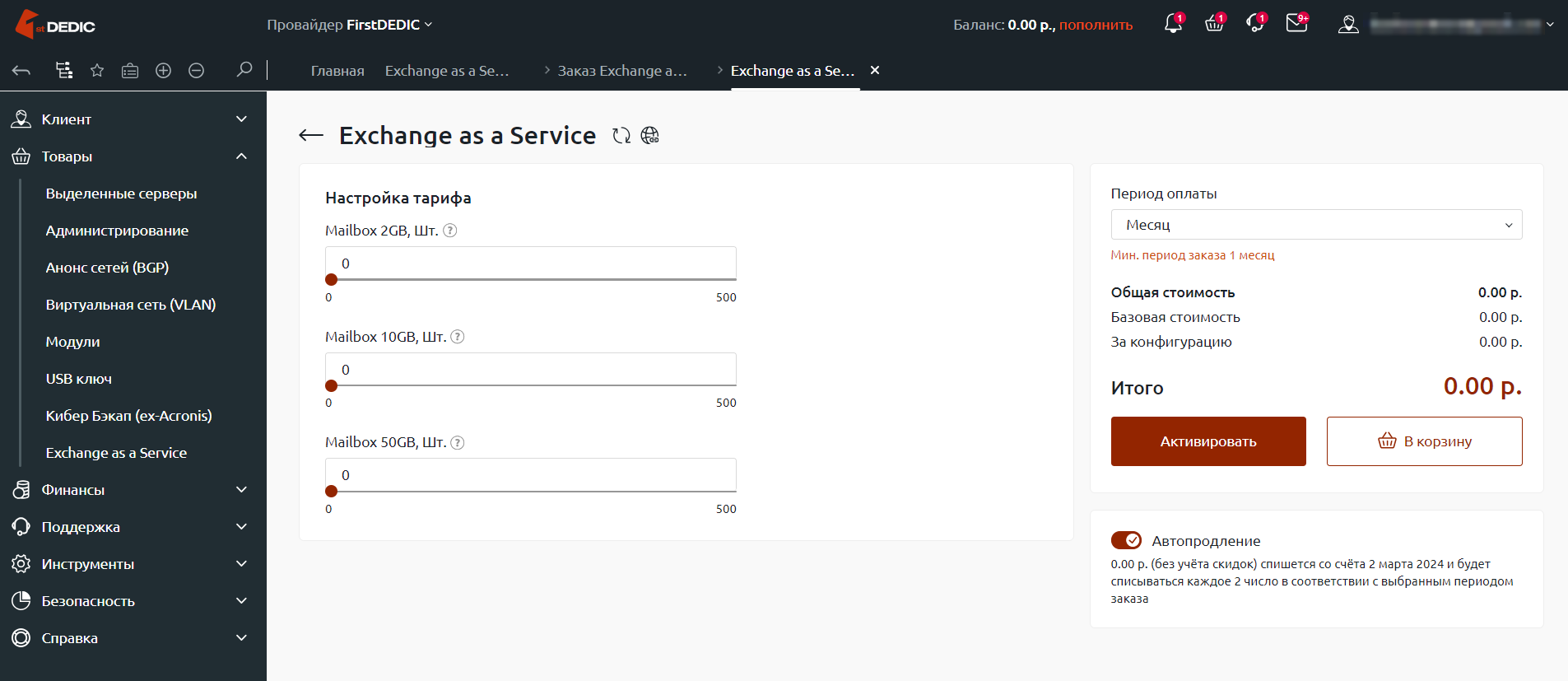Open Кибер Бэкап (ex-Acronis) menu item
Viewport: 1568px width, 681px height.
129,416
